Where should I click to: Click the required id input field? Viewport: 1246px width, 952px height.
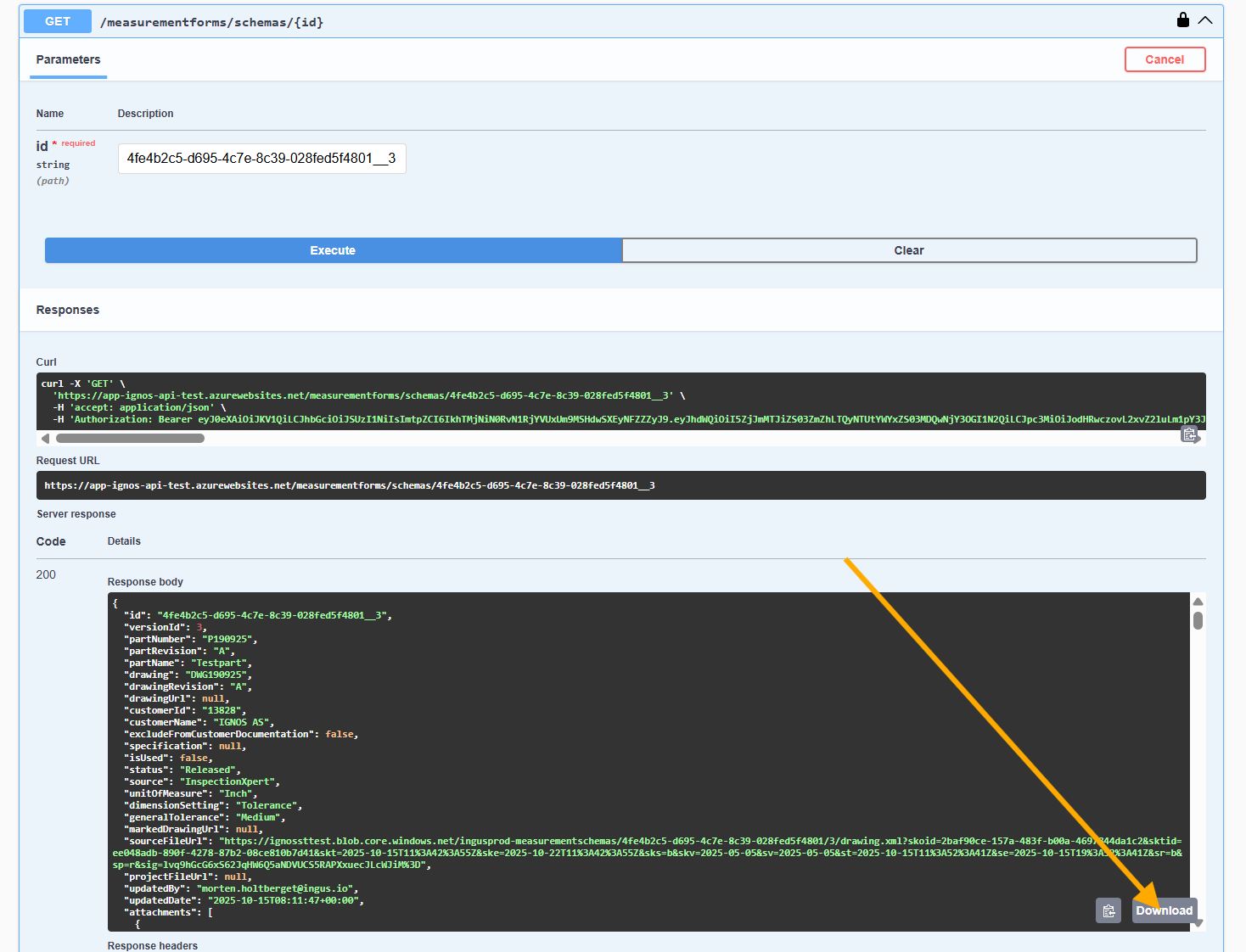pos(261,159)
